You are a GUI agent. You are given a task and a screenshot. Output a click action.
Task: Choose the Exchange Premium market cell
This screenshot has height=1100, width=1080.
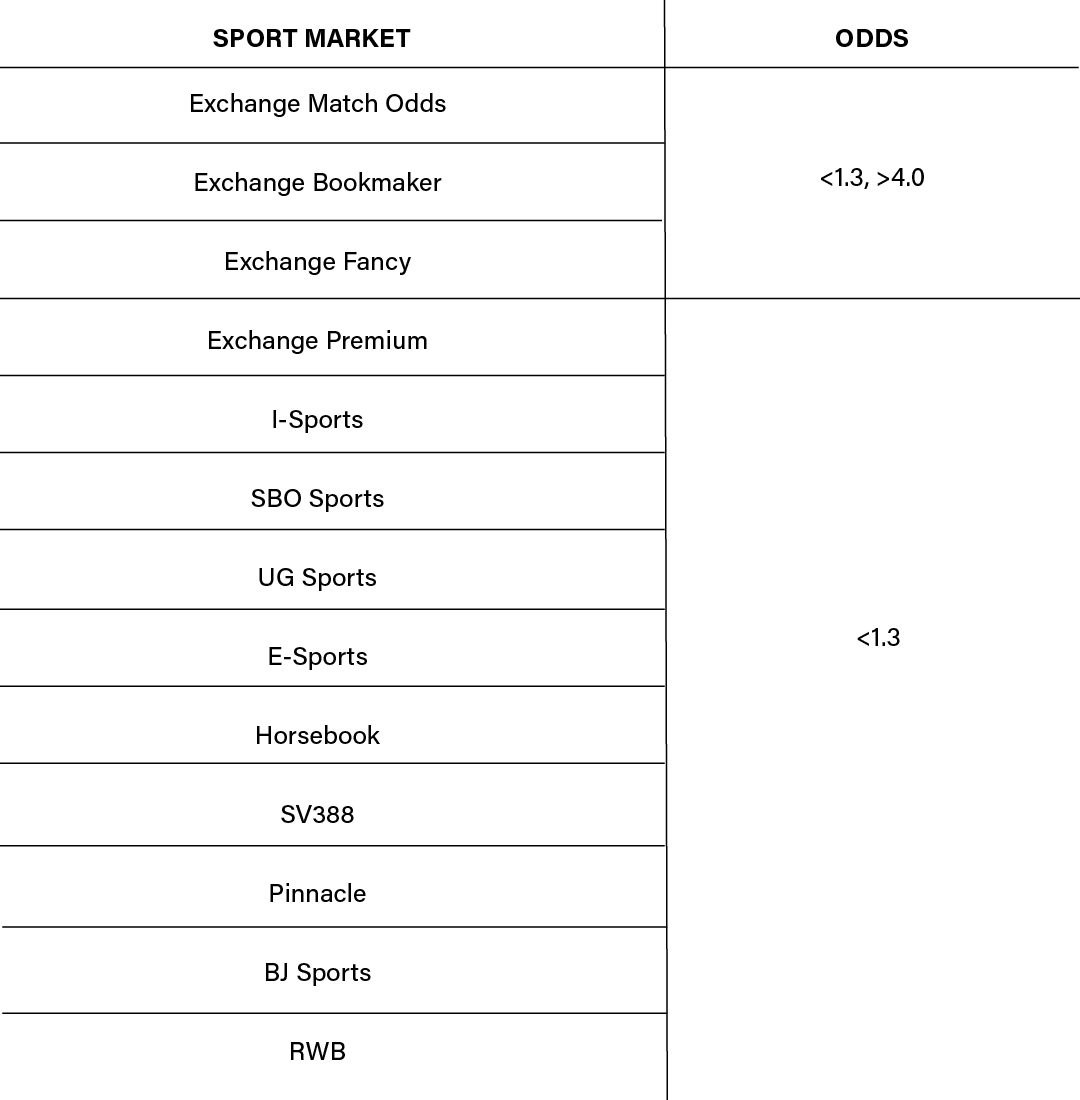coord(317,341)
